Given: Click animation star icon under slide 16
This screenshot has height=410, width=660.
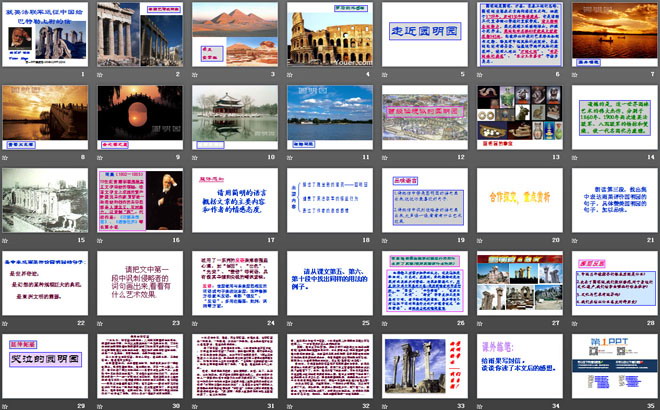Looking at the screenshot, I should pos(100,240).
